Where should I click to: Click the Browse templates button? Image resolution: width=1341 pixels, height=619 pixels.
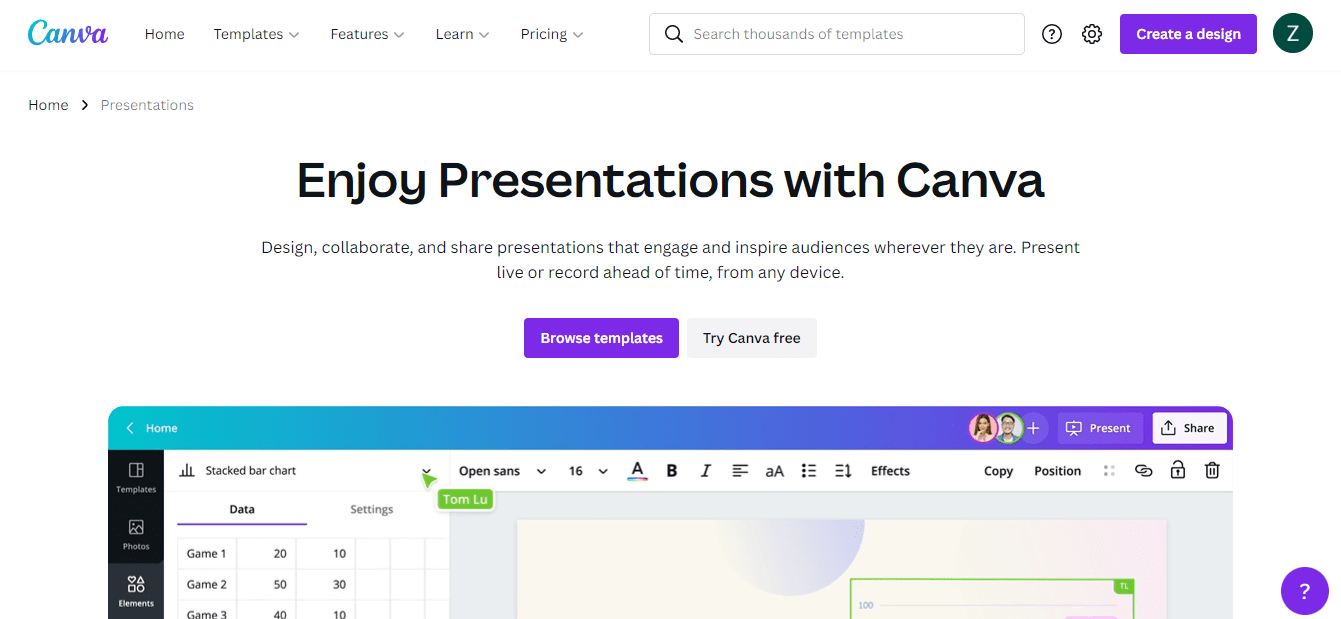tap(601, 338)
